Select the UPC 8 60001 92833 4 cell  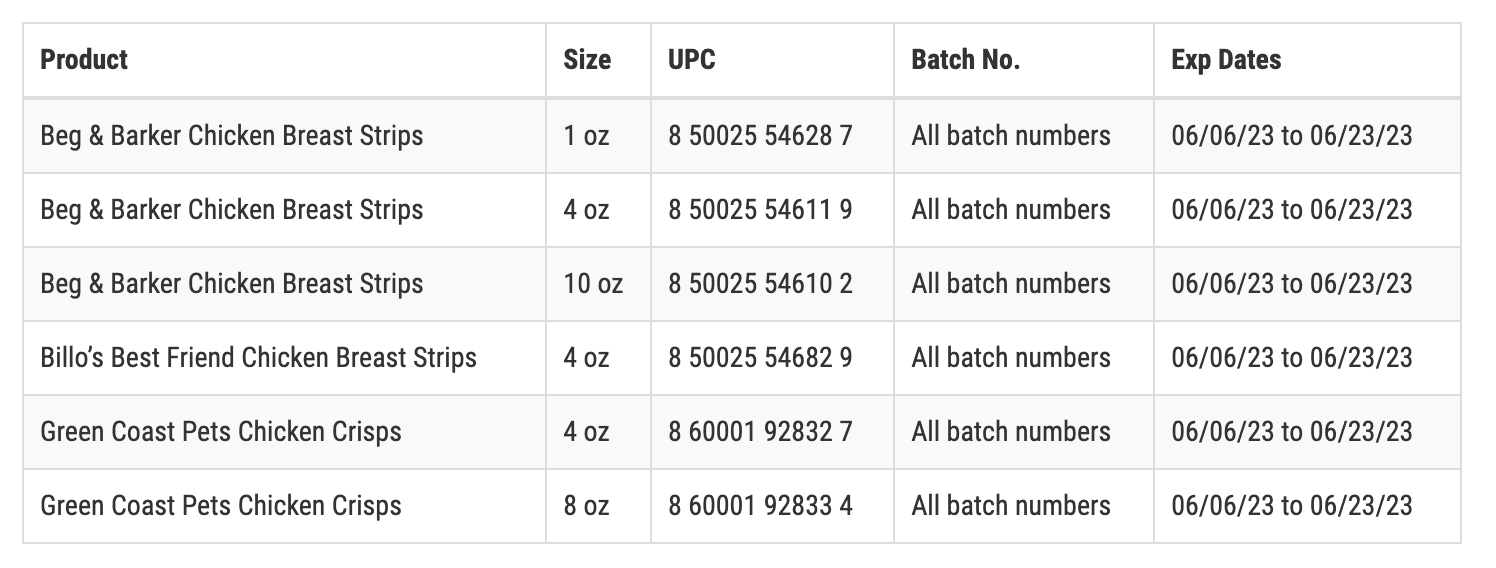(x=760, y=505)
